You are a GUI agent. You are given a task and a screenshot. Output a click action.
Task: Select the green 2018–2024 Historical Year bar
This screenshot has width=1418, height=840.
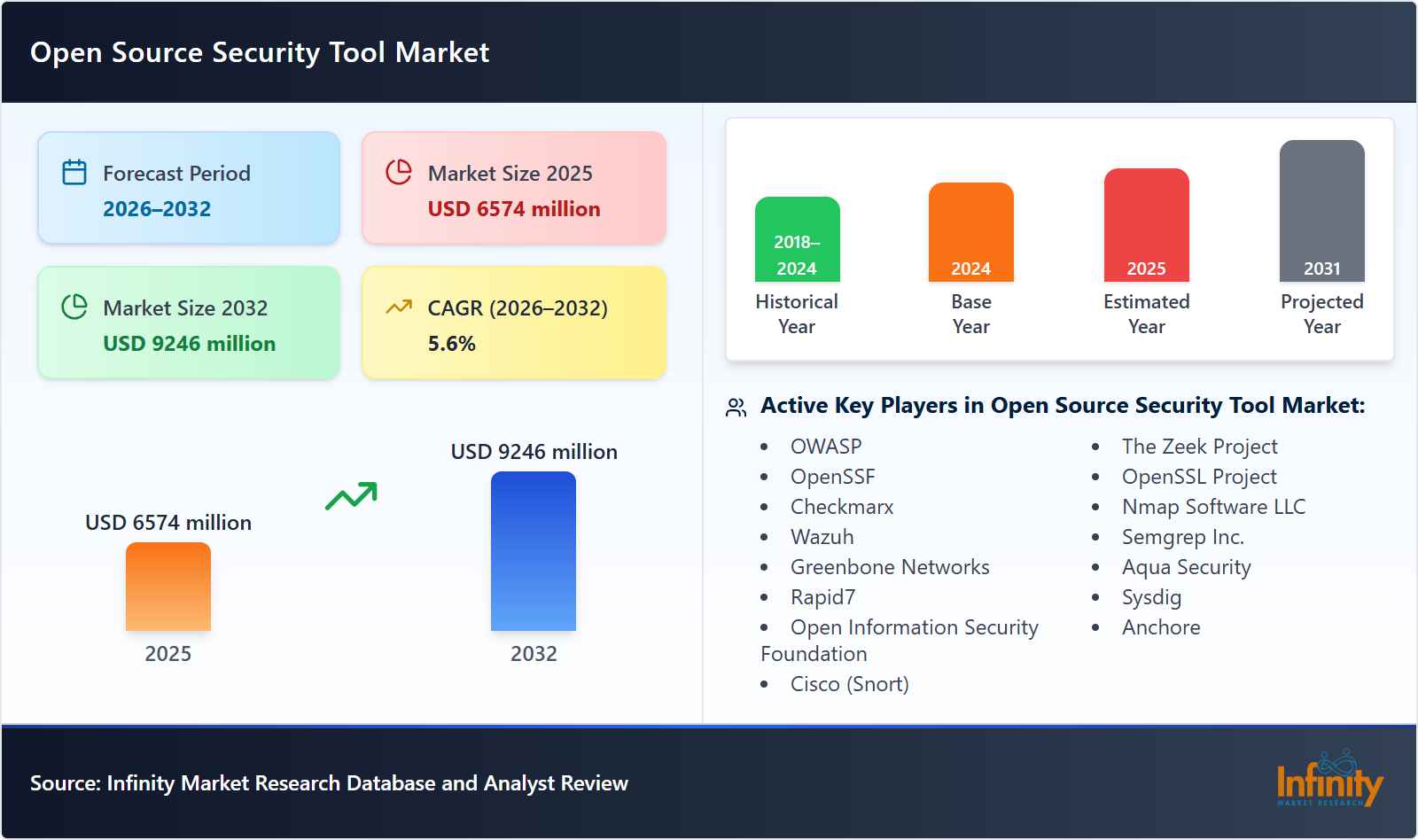tap(797, 239)
